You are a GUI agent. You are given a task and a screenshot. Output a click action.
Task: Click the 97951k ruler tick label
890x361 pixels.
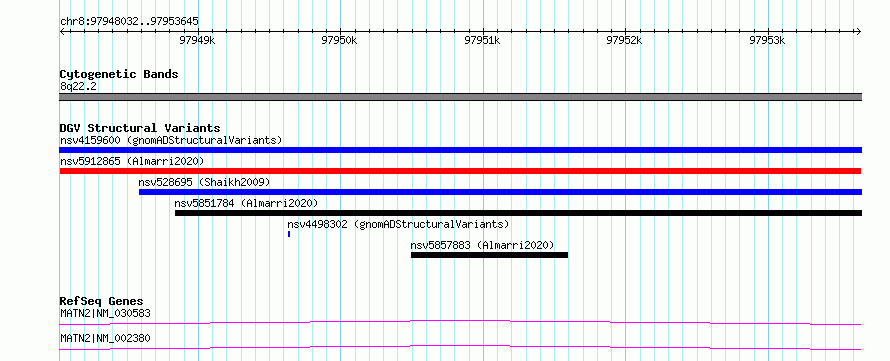click(x=482, y=40)
